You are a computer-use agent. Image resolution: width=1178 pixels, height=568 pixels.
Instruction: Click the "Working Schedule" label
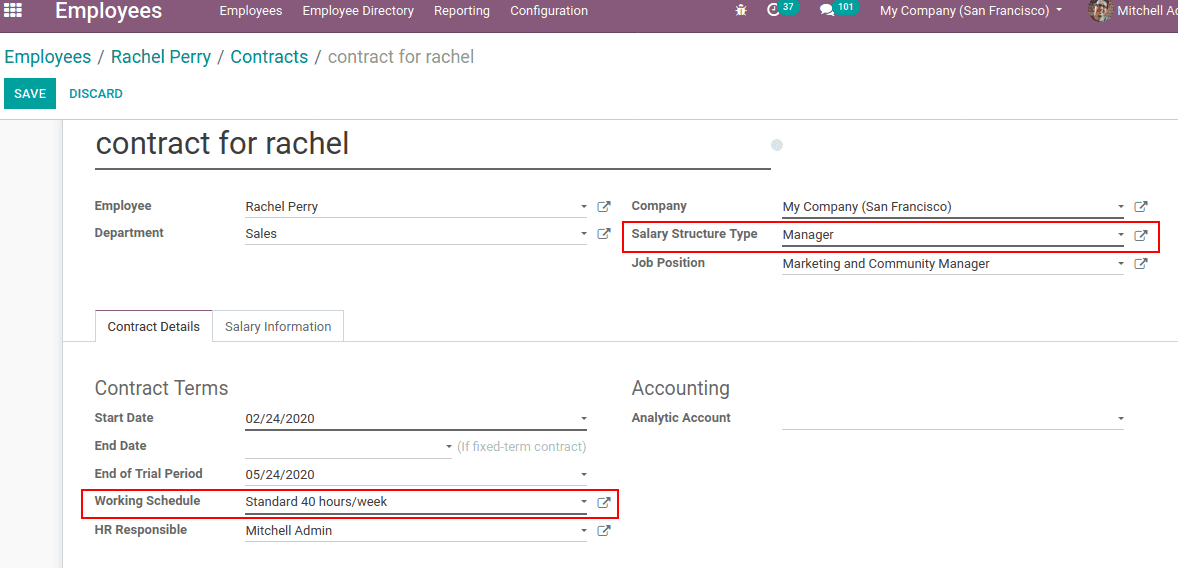147,500
